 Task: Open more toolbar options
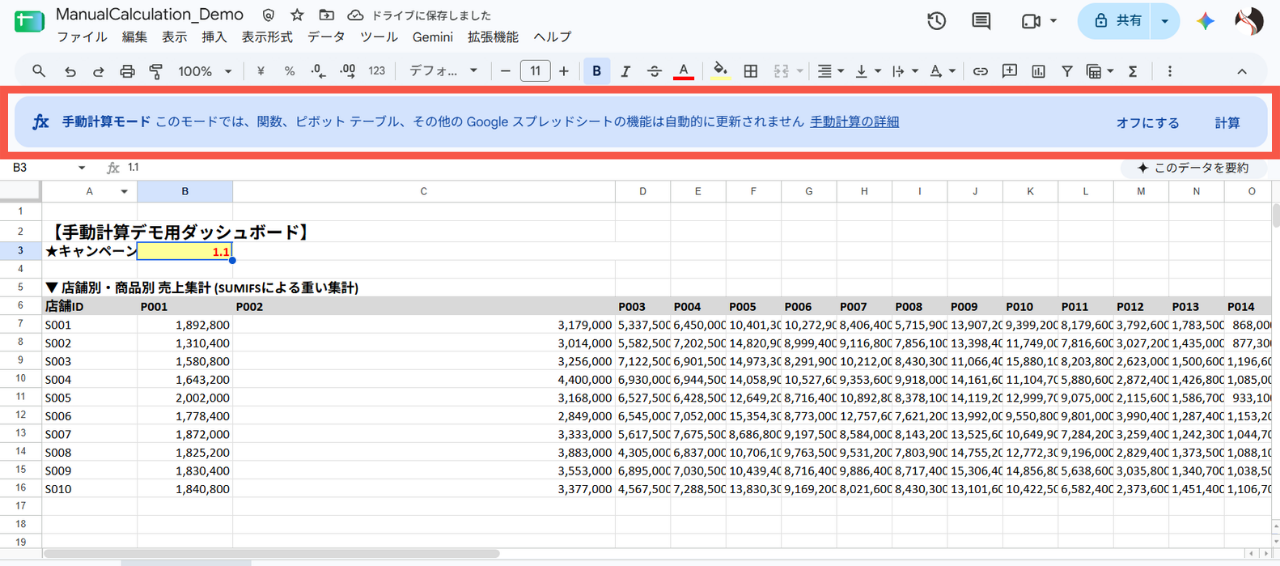(x=1170, y=71)
